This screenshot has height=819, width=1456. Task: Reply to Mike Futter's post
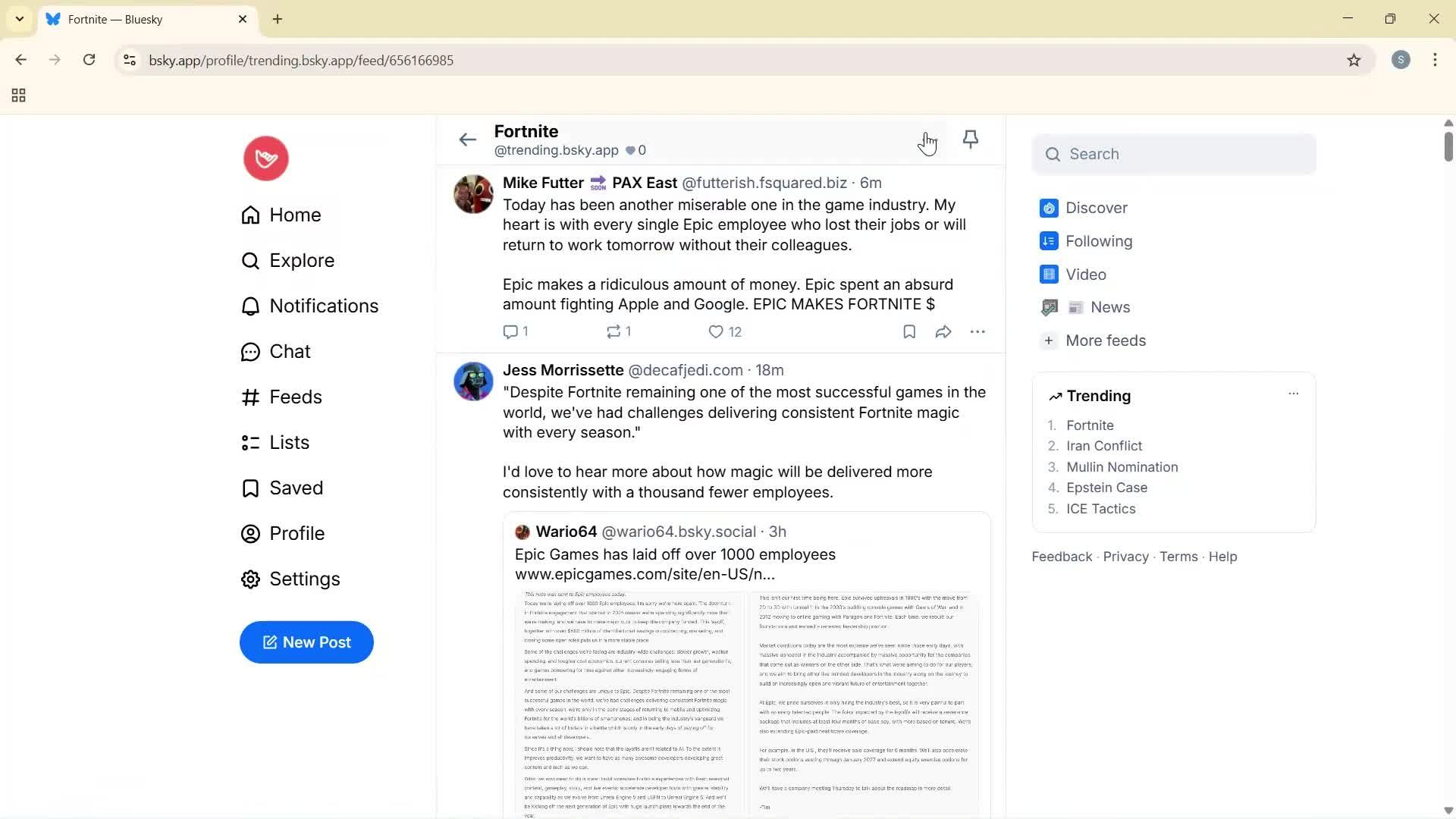510,331
